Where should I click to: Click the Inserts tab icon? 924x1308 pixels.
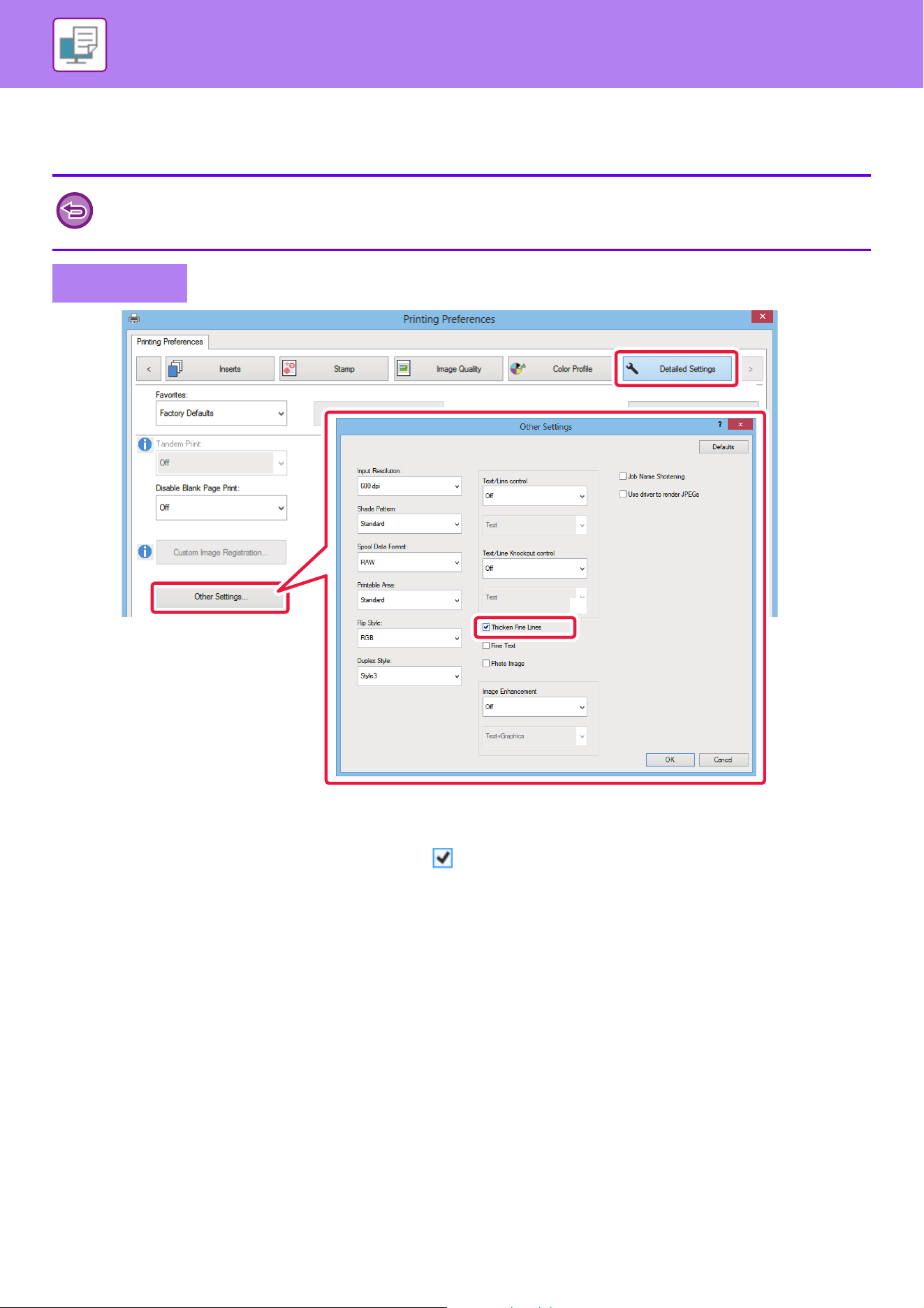point(175,368)
